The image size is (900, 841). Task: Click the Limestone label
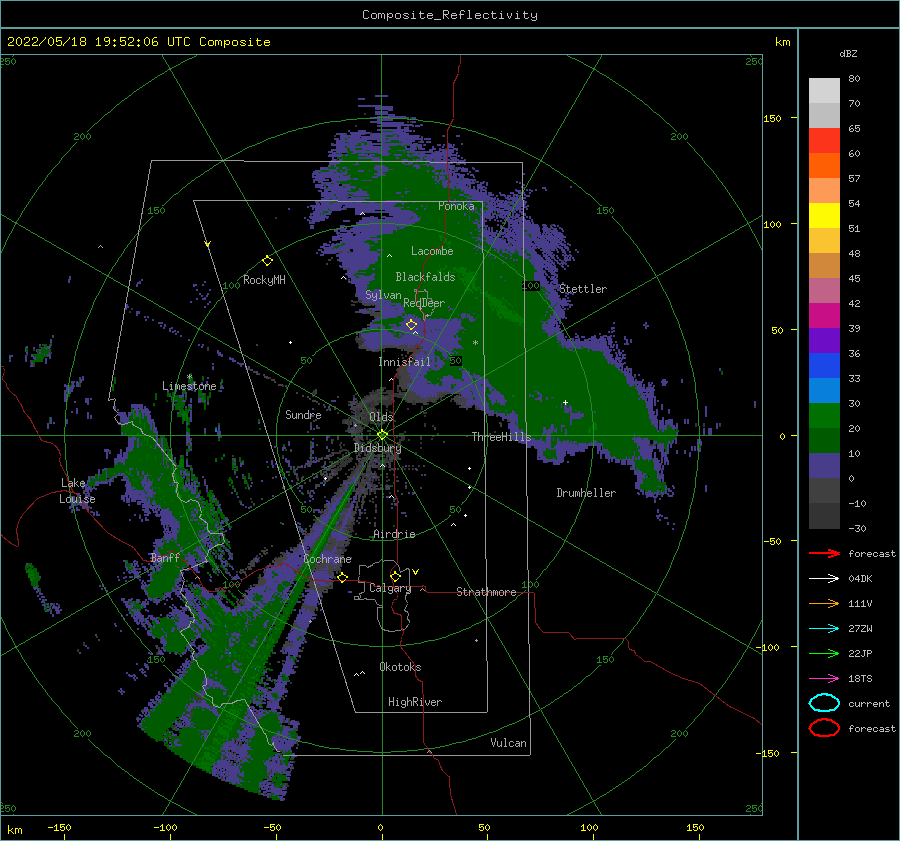(x=189, y=386)
